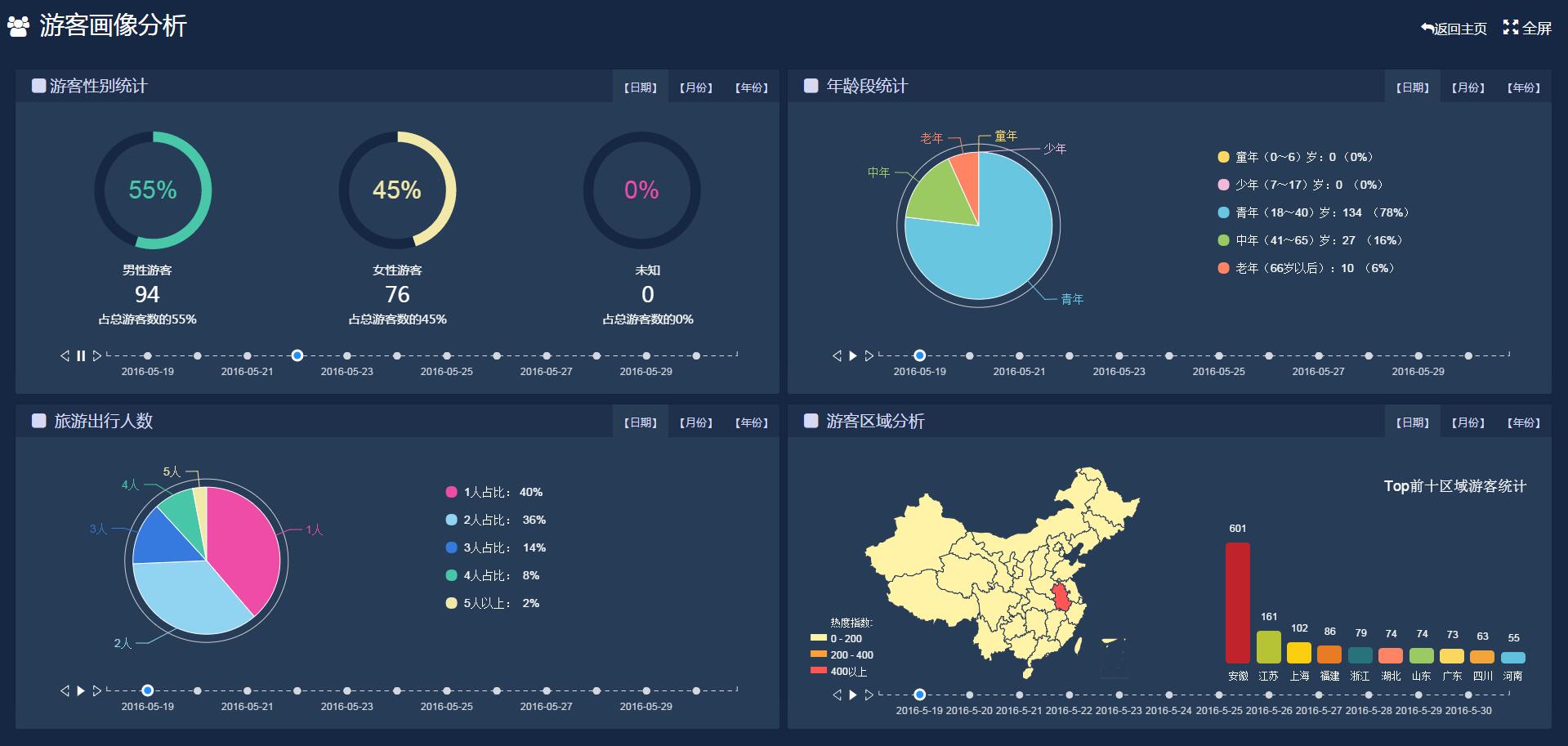Click the 安徽 bar in top ten chart
This screenshot has height=746, width=1568.
[x=1237, y=602]
